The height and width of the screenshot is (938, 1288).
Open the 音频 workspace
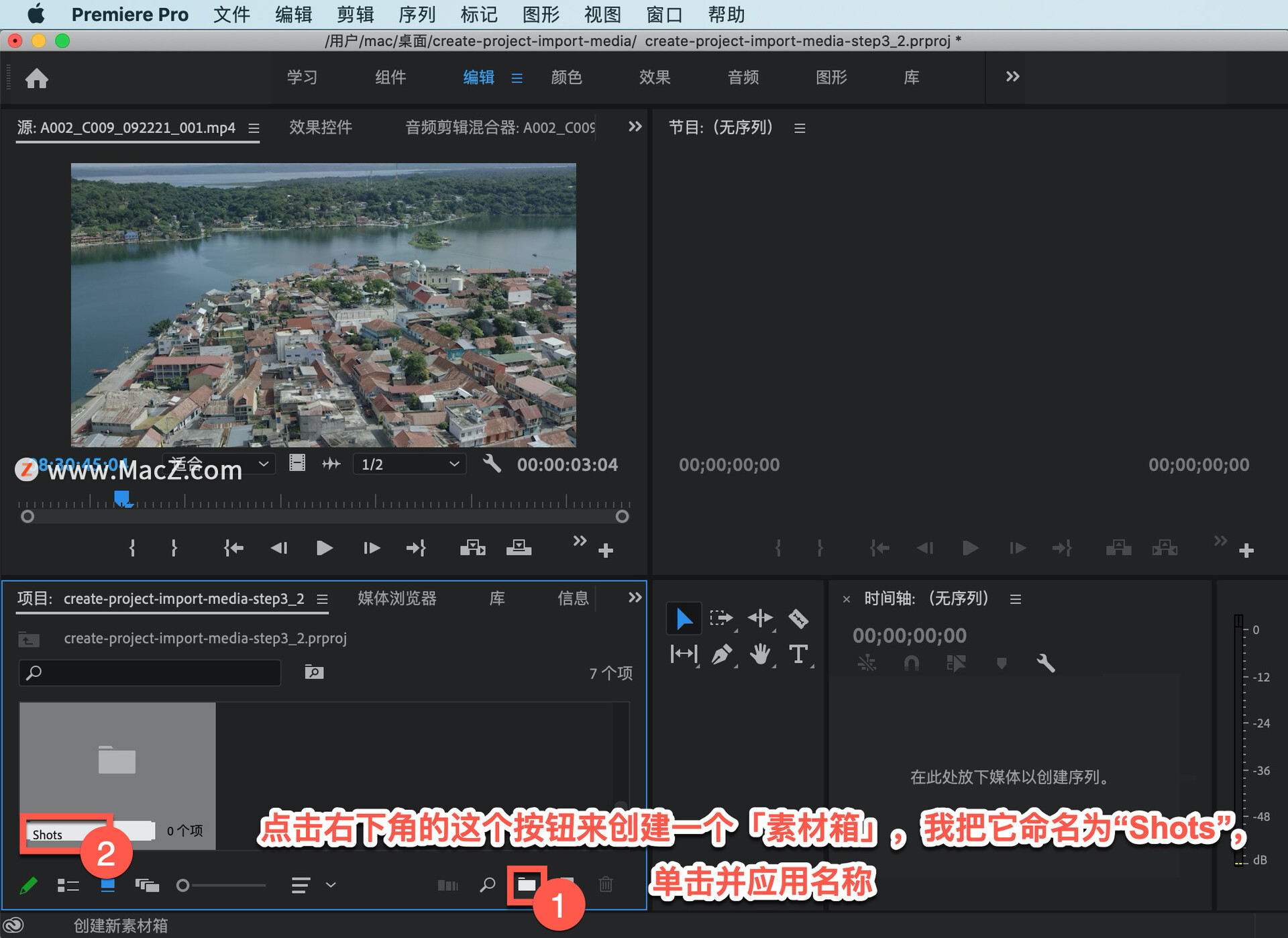click(743, 77)
